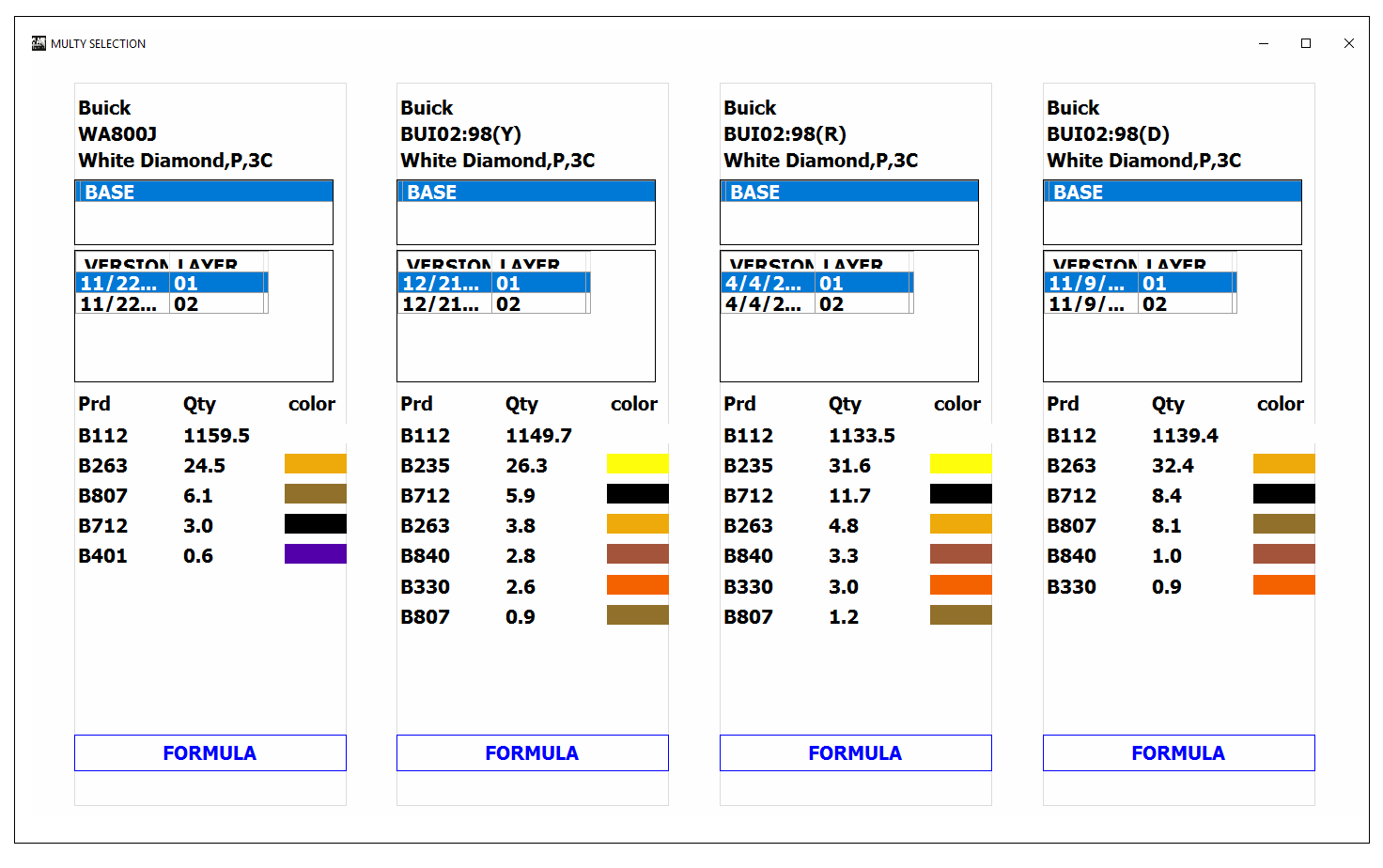Click quantity 1159.5 for B112
This screenshot has height=868, width=1383.
point(216,436)
